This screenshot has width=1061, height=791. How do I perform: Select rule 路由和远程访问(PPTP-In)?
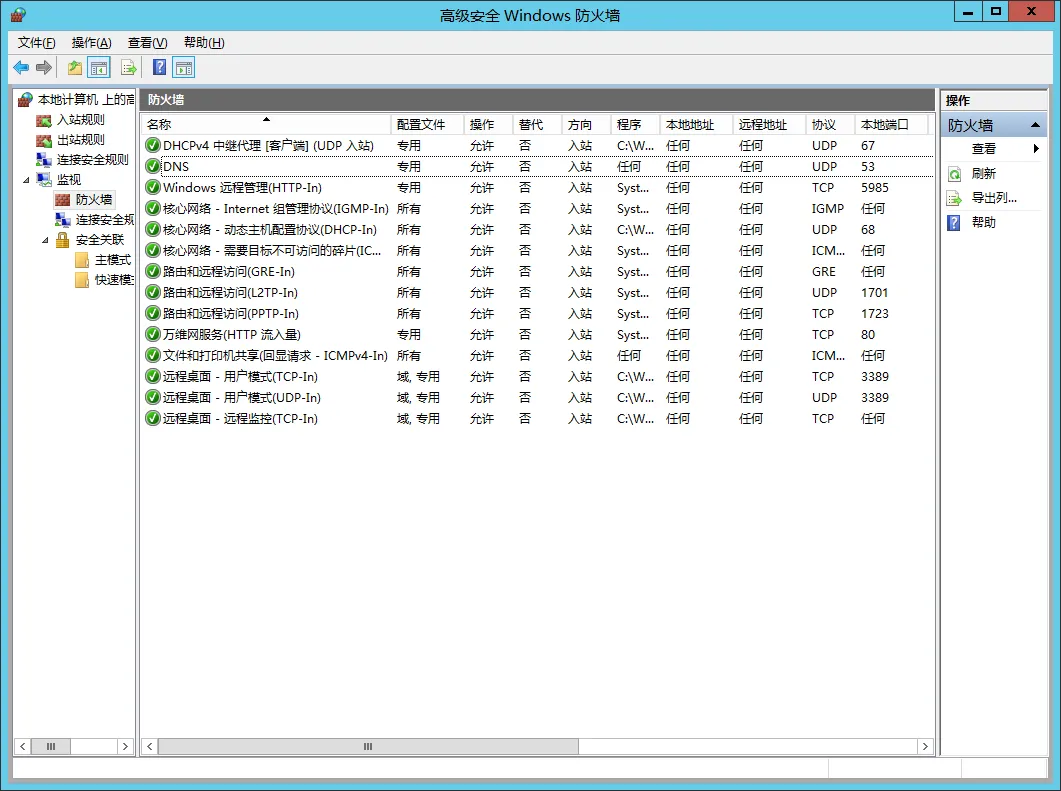click(539, 313)
